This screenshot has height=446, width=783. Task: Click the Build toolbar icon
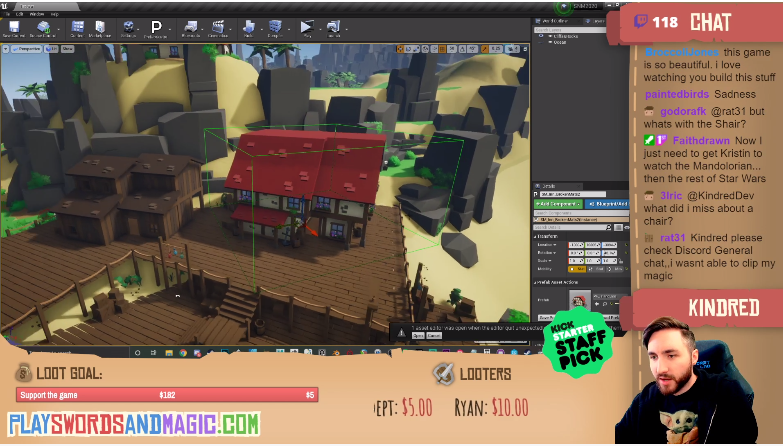(248, 28)
